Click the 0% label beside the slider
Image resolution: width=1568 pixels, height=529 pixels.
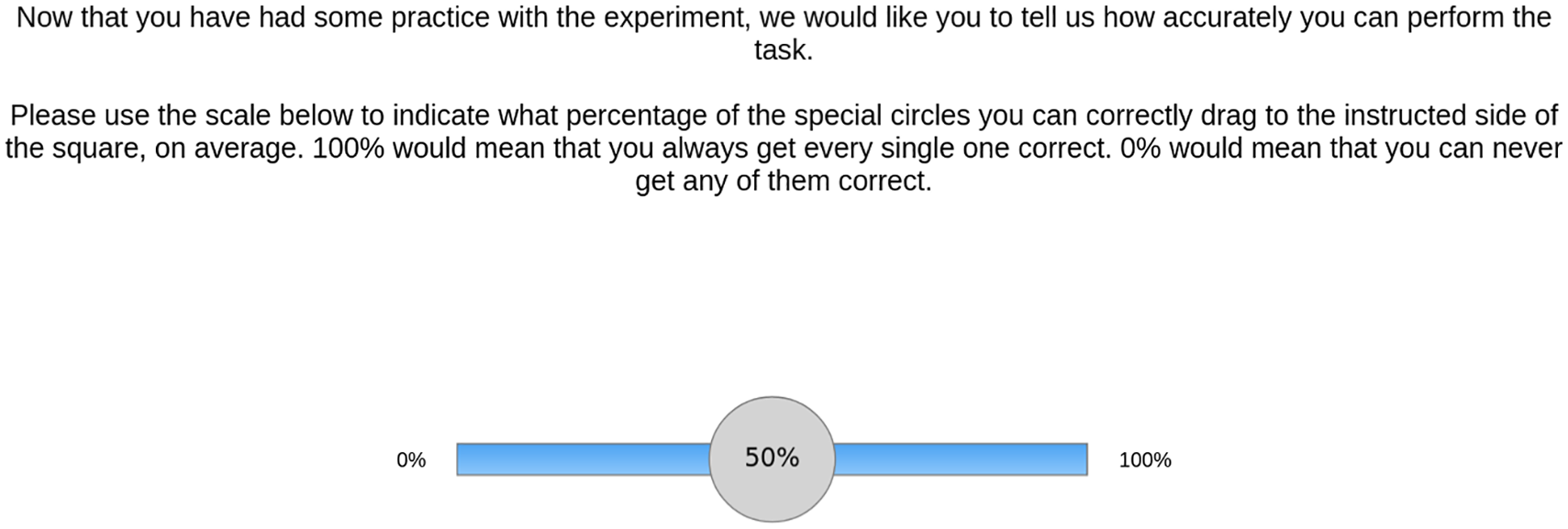click(x=411, y=460)
